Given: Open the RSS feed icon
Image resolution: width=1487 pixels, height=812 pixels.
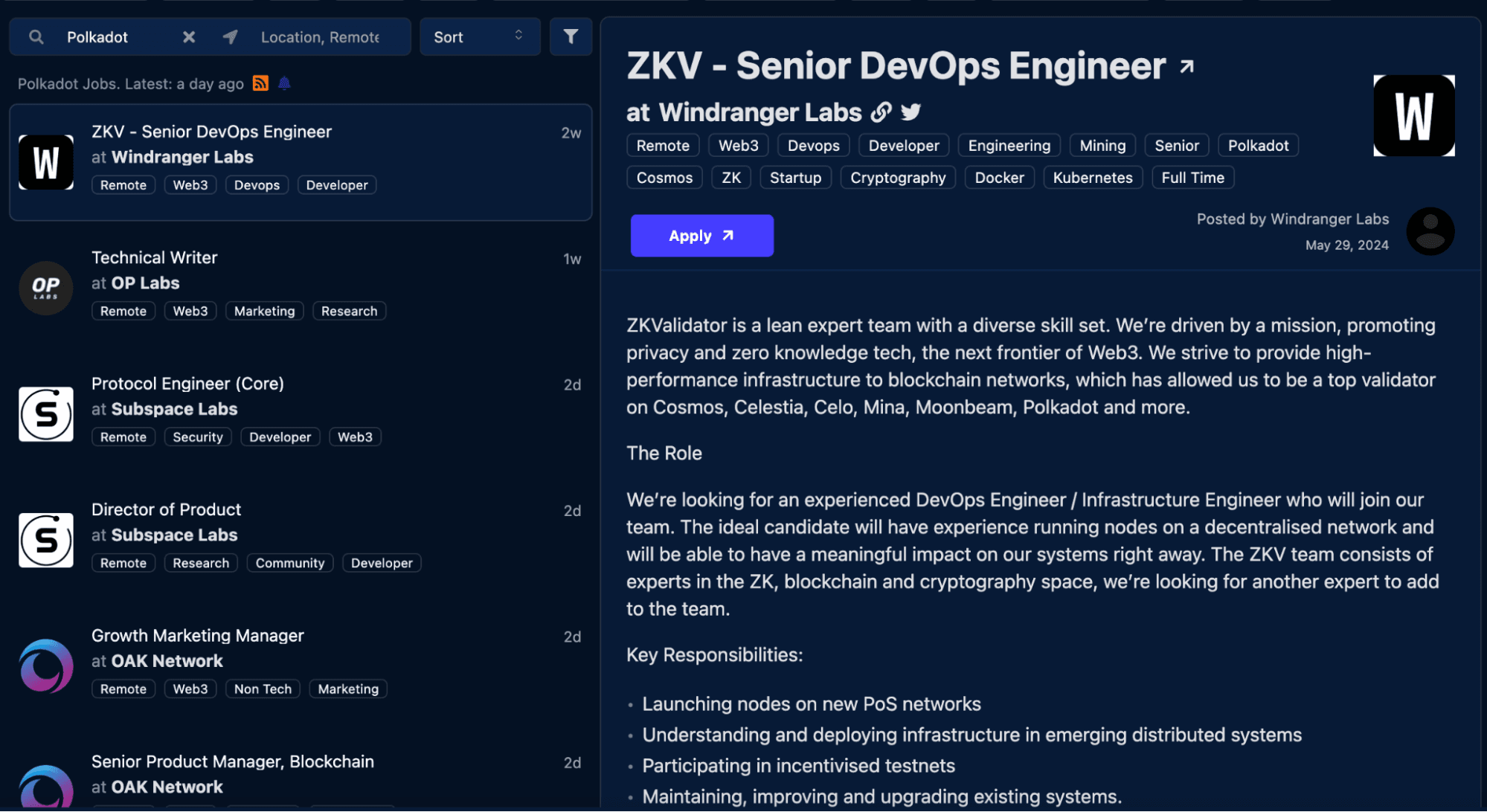Looking at the screenshot, I should (x=260, y=83).
